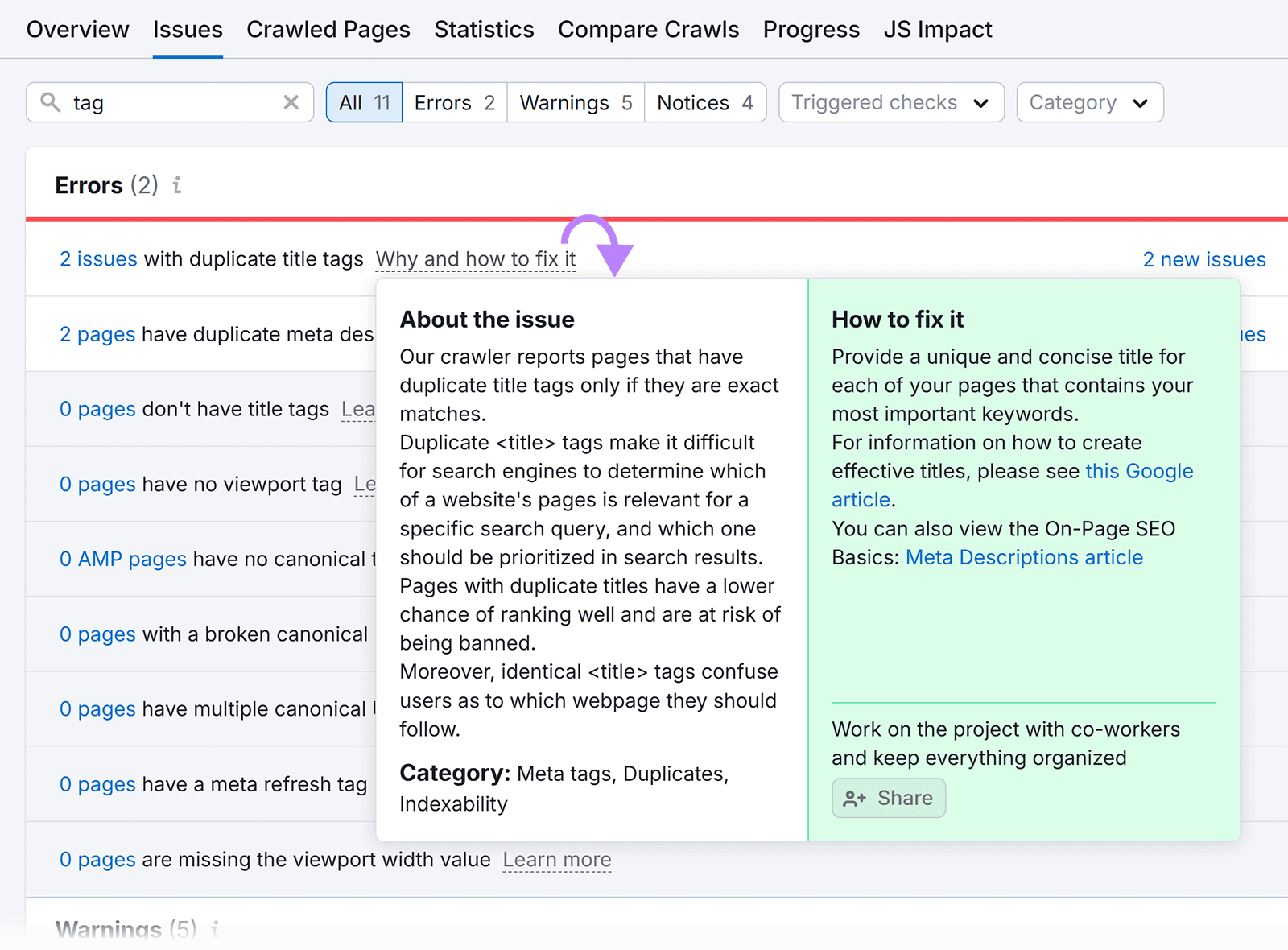Clear the "tag" search with the X icon
The width and height of the screenshot is (1288, 950).
291,102
